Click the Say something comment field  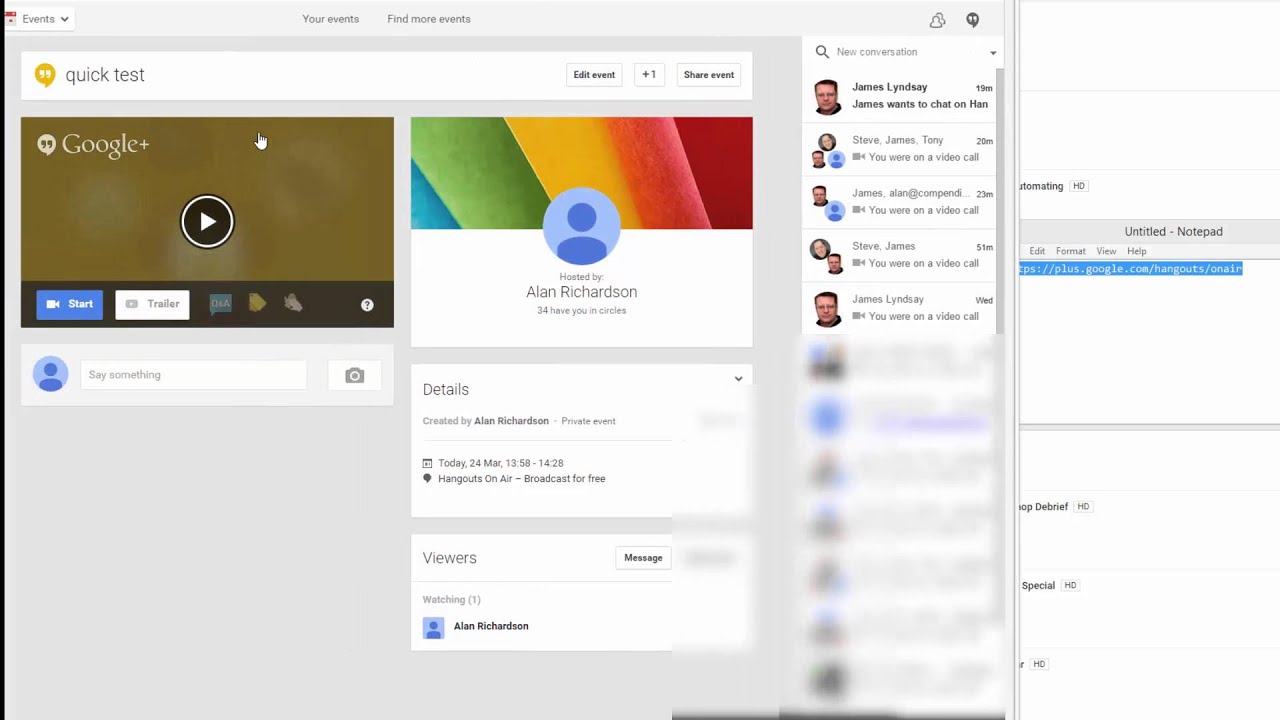[194, 375]
